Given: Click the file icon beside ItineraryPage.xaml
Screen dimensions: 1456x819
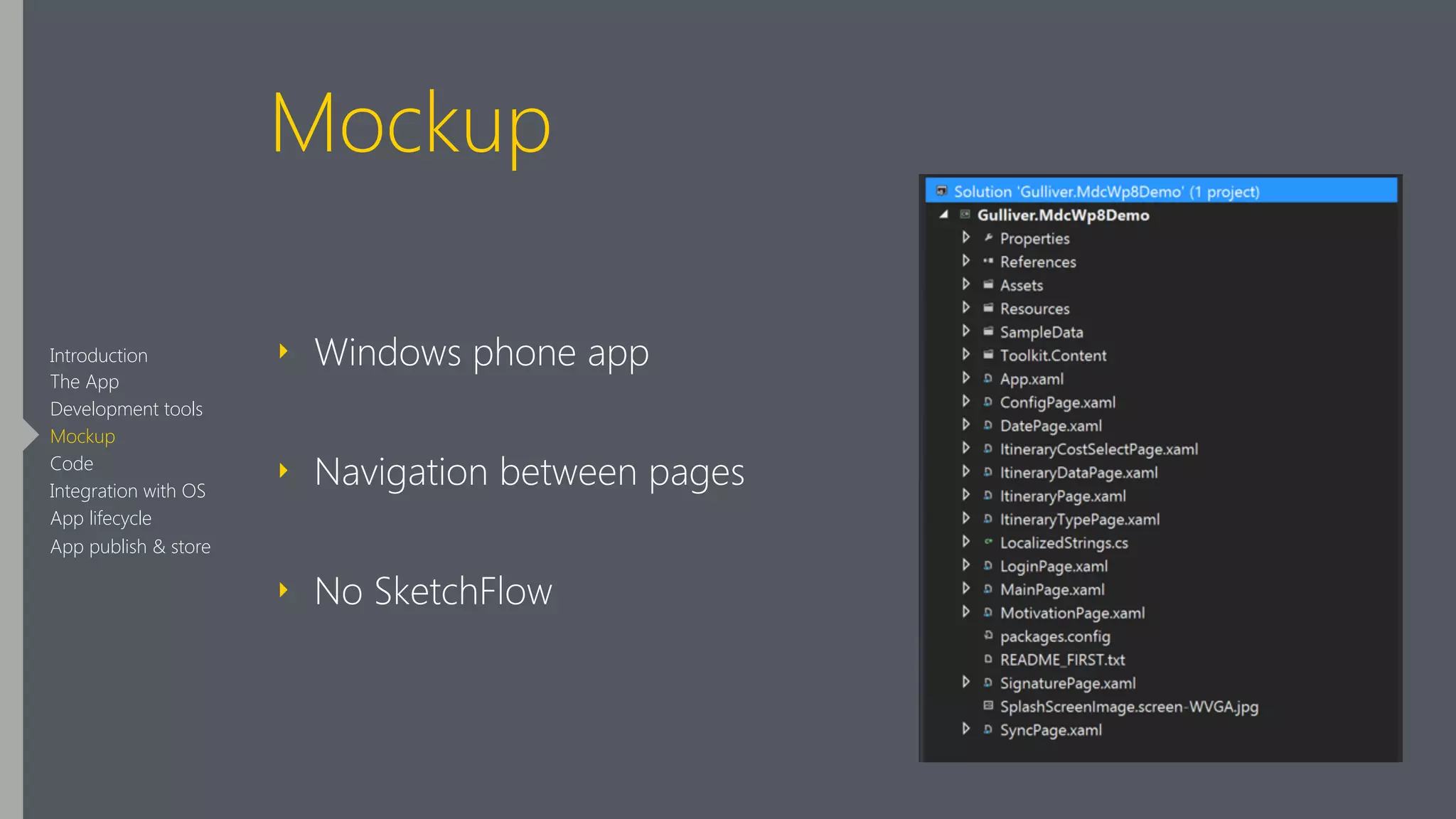Looking at the screenshot, I should pos(988,496).
